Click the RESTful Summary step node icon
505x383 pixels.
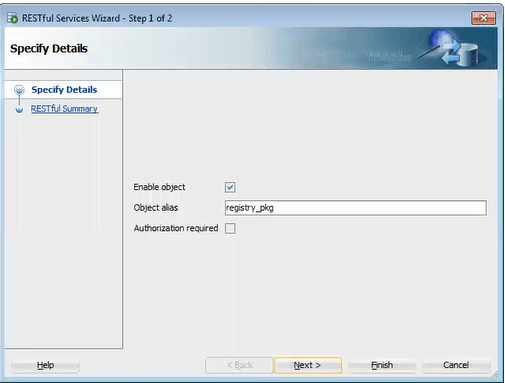[x=19, y=109]
